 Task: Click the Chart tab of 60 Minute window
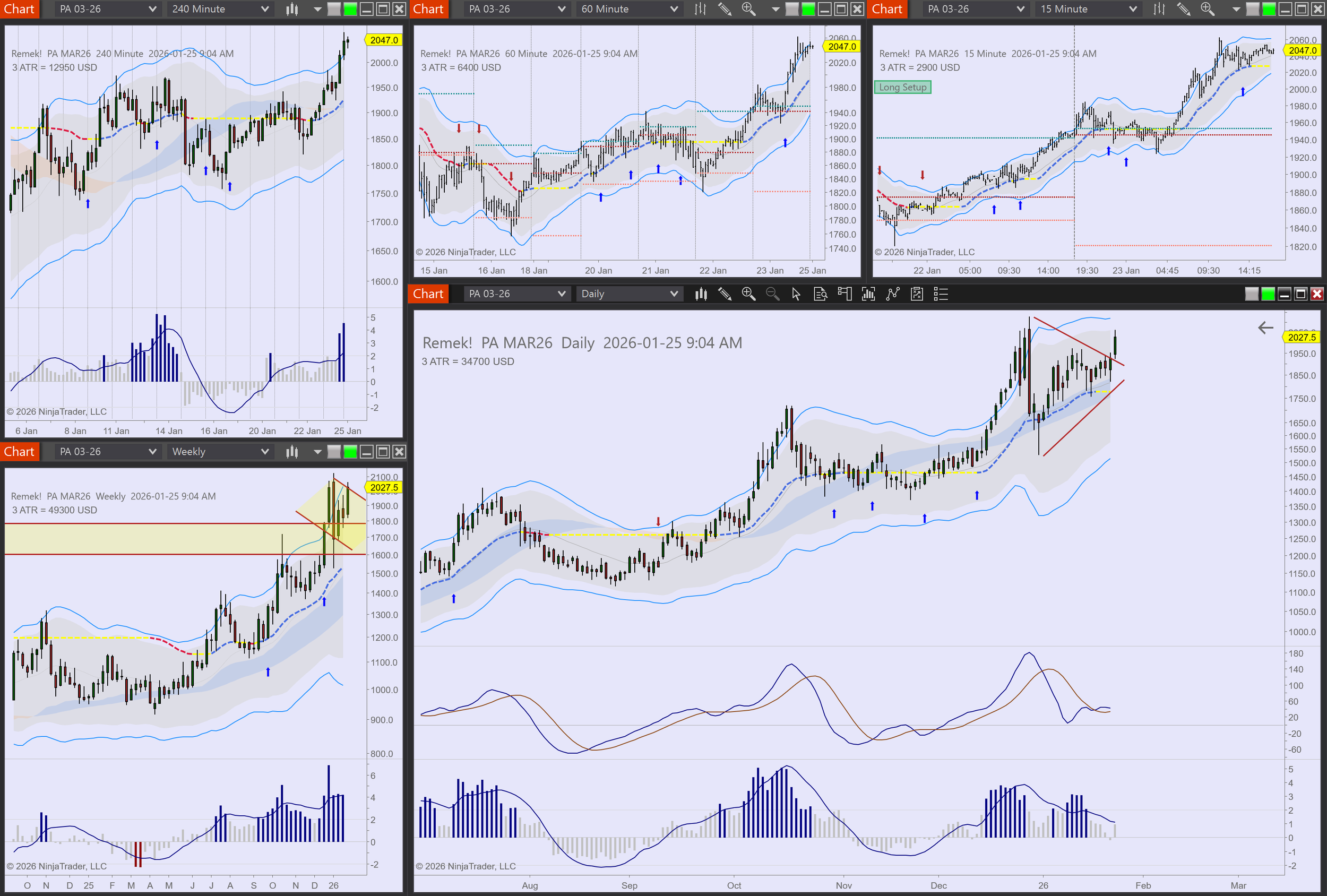click(428, 9)
